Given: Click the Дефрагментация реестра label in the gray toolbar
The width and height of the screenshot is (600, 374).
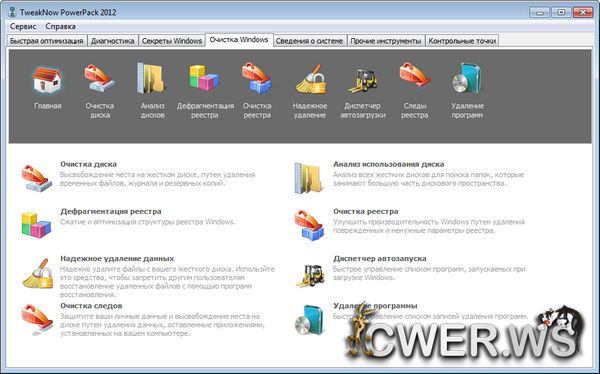Looking at the screenshot, I should (x=205, y=111).
